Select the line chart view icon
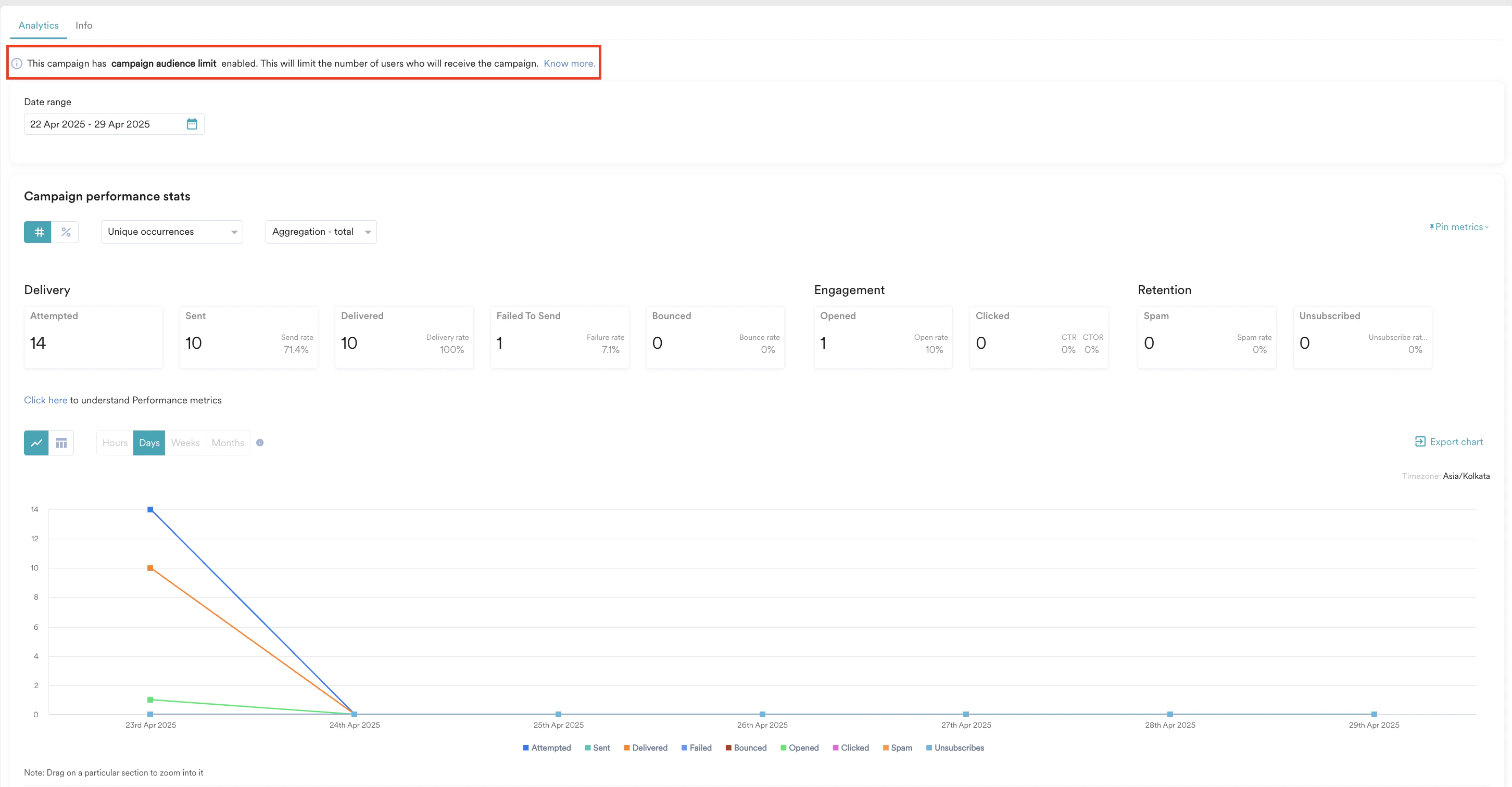This screenshot has width=1512, height=787. coord(36,442)
